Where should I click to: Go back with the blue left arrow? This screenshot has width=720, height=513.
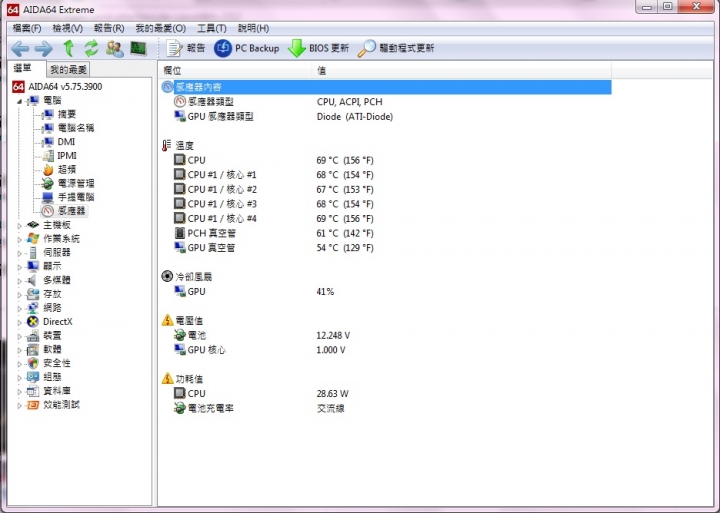pyautogui.click(x=20, y=48)
